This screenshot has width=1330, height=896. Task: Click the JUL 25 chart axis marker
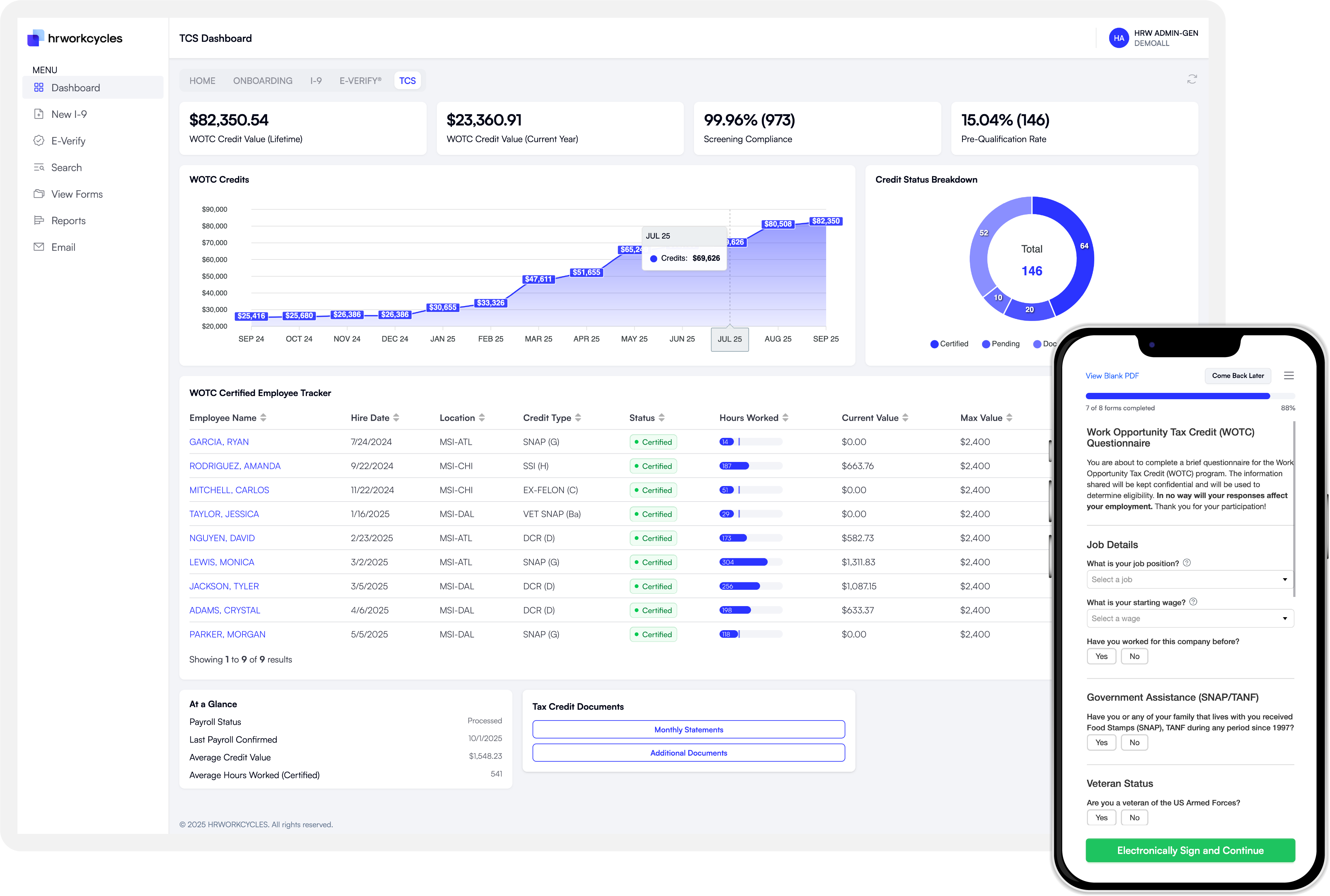pos(729,339)
